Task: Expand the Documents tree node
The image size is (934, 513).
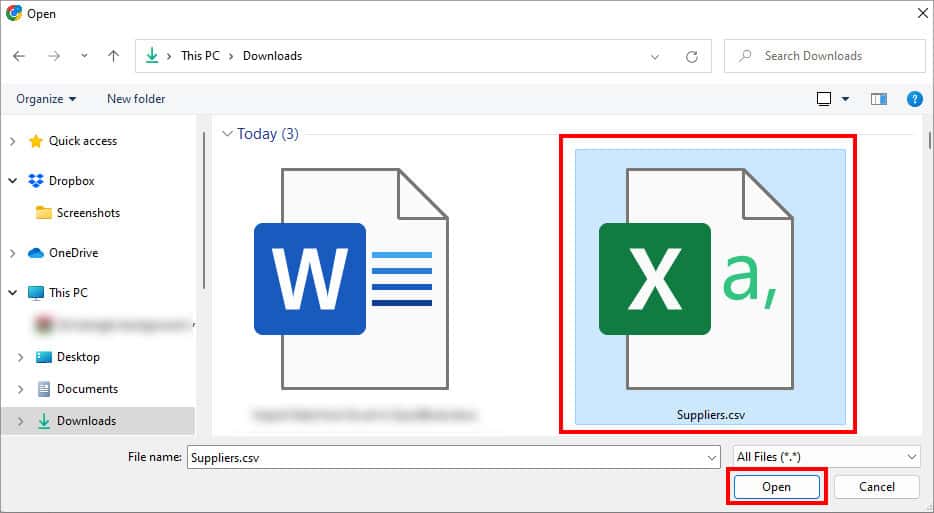Action: (20, 389)
